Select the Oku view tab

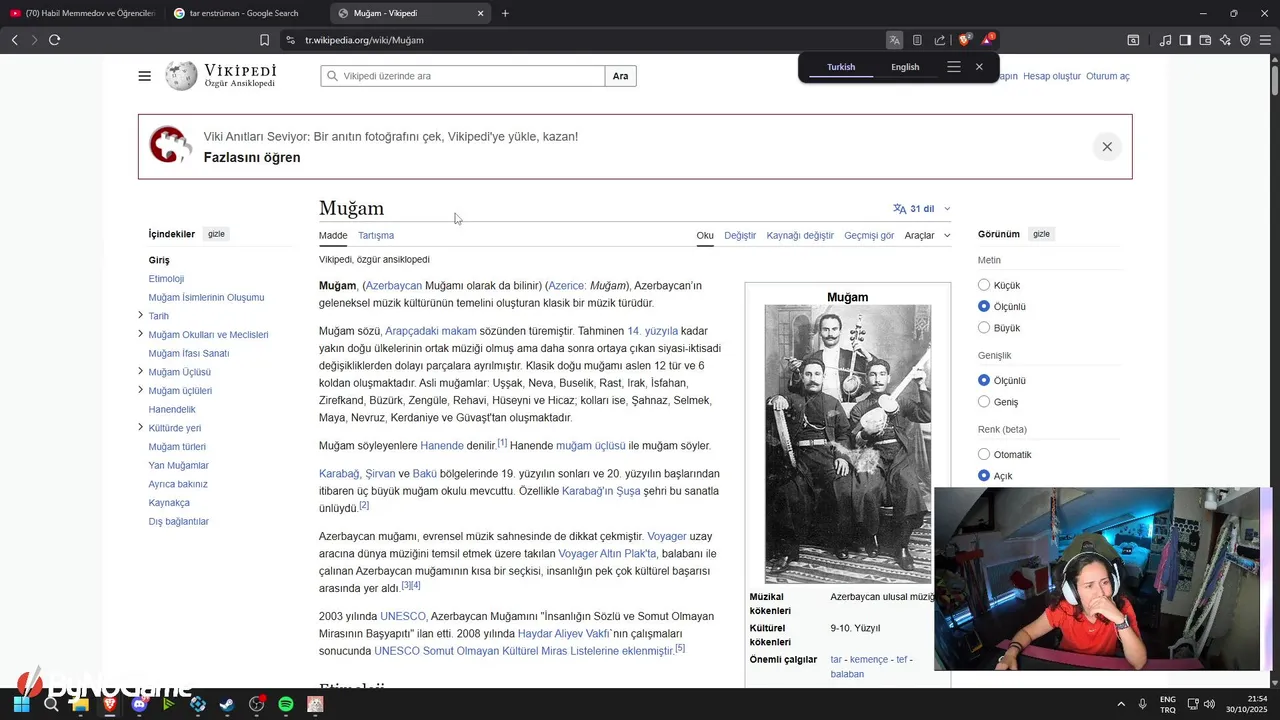point(705,236)
